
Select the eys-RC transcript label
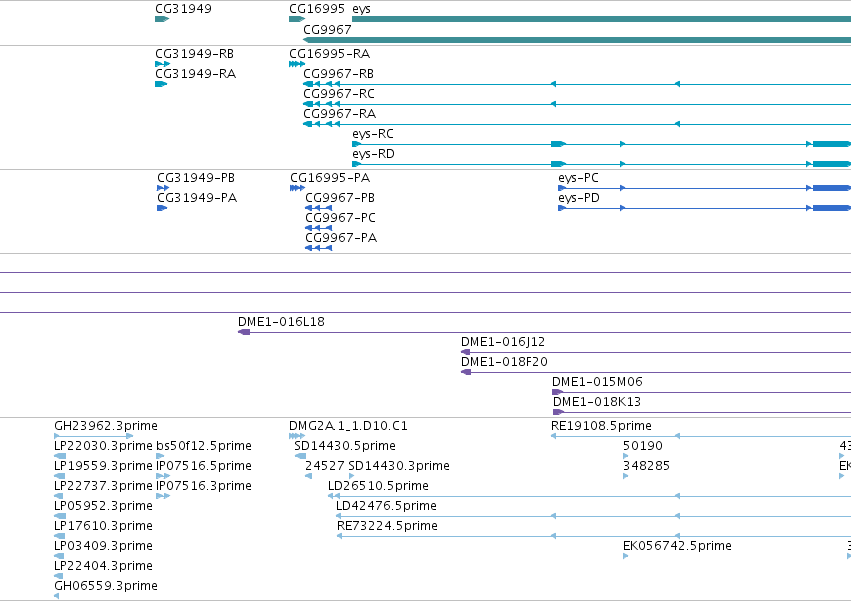(373, 134)
